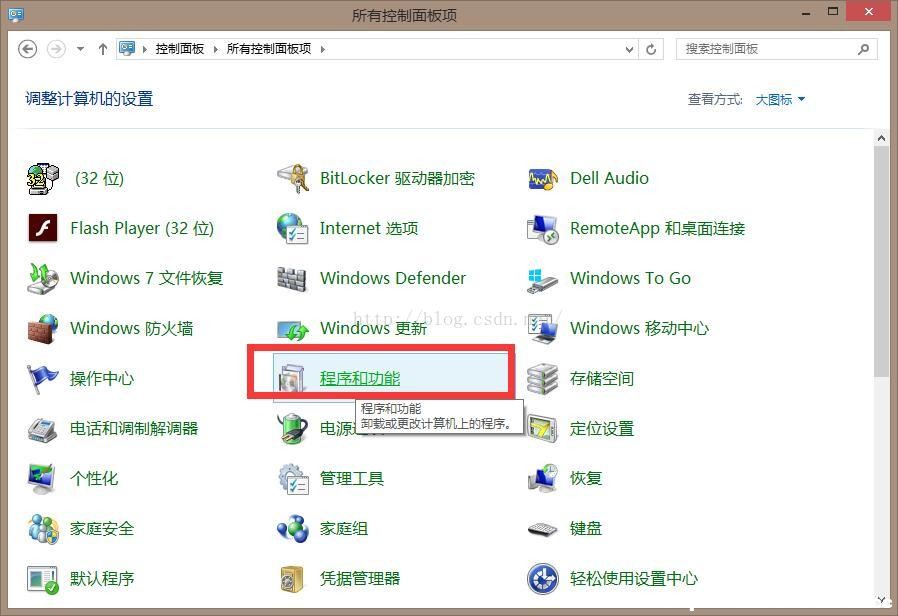Click the Internet 选项 globe icon
This screenshot has width=898, height=616.
(x=293, y=228)
